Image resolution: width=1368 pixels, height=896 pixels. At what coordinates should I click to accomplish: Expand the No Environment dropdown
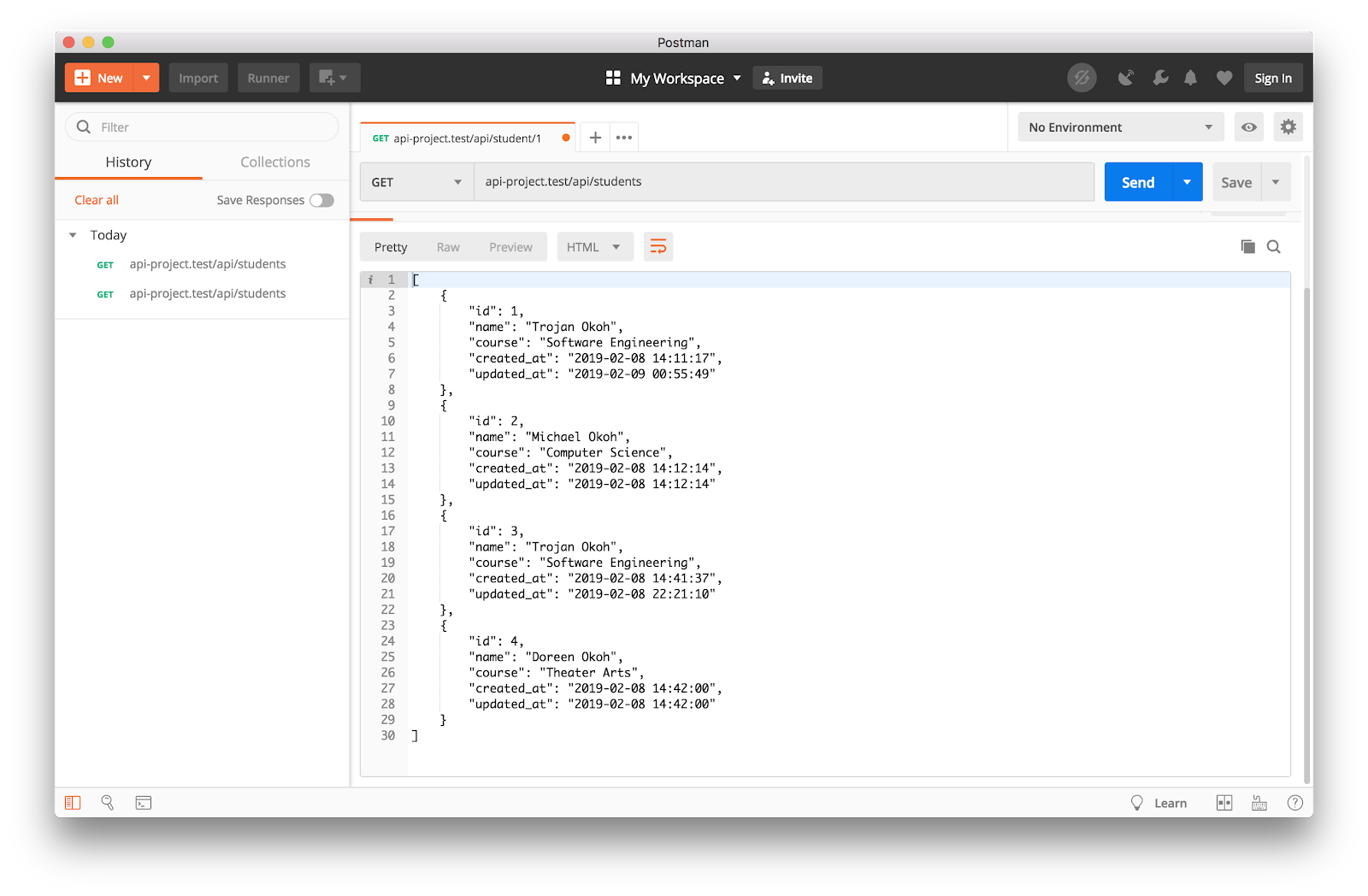[x=1120, y=127]
